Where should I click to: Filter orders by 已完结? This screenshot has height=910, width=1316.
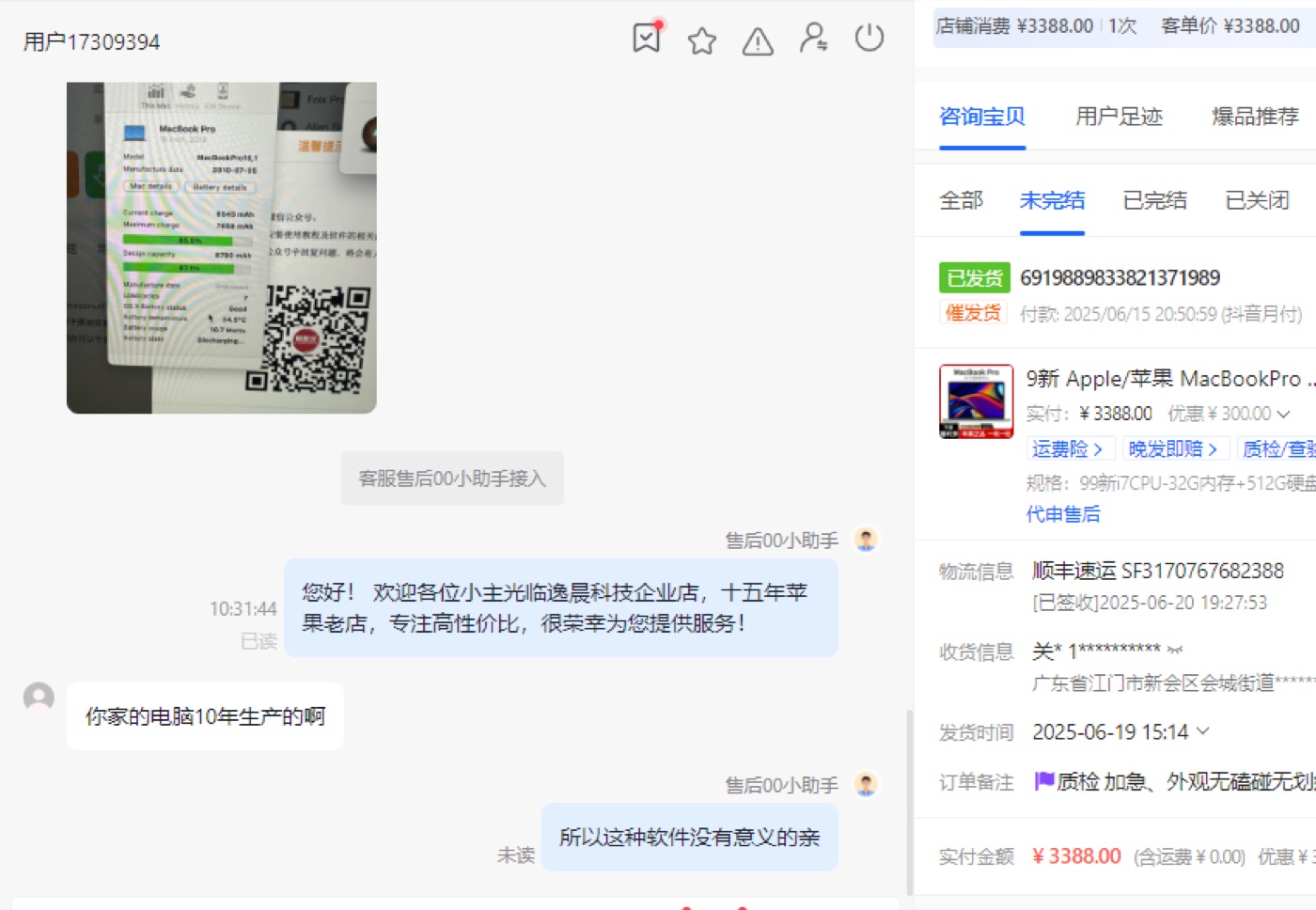pyautogui.click(x=1154, y=200)
